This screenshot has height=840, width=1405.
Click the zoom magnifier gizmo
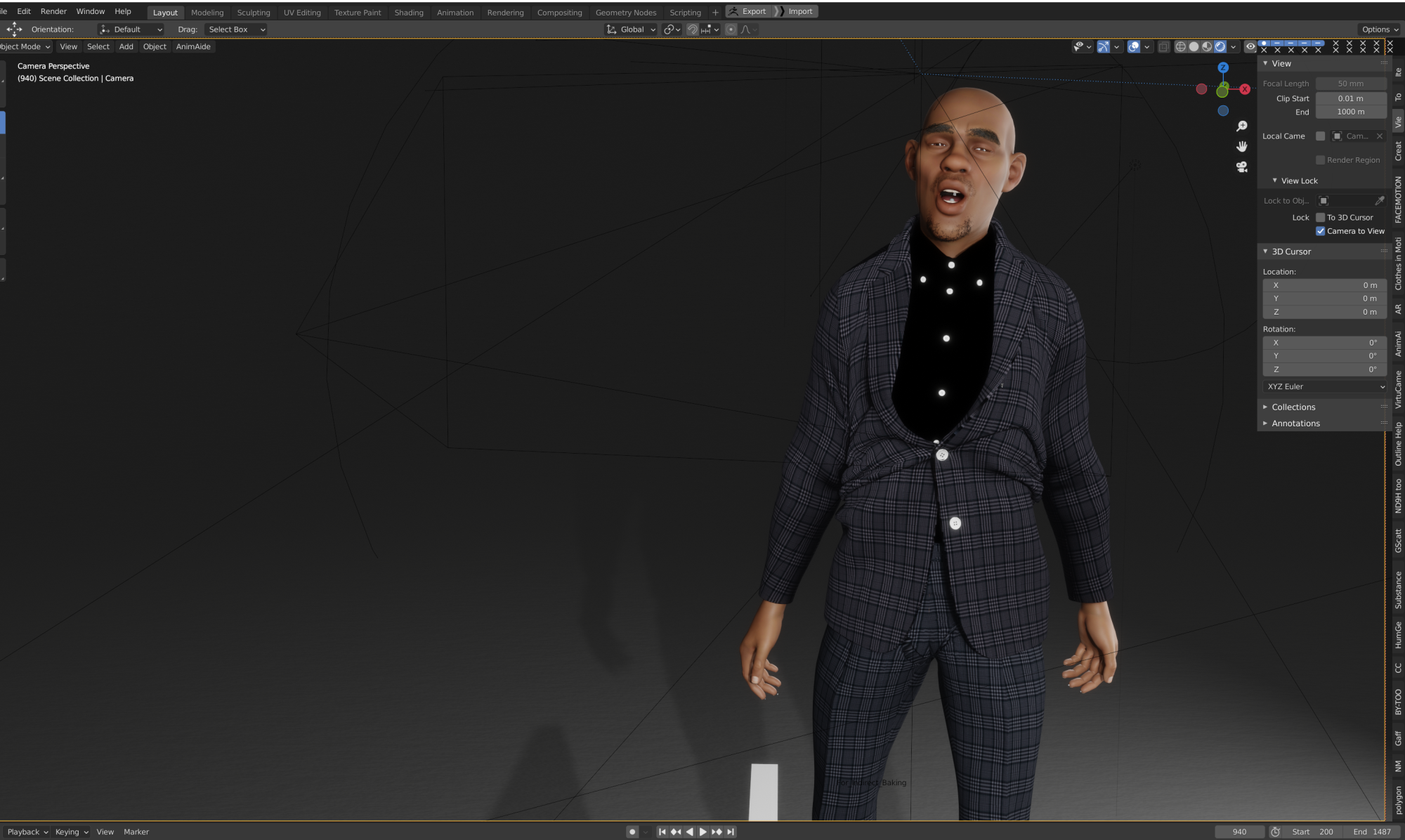click(x=1242, y=126)
